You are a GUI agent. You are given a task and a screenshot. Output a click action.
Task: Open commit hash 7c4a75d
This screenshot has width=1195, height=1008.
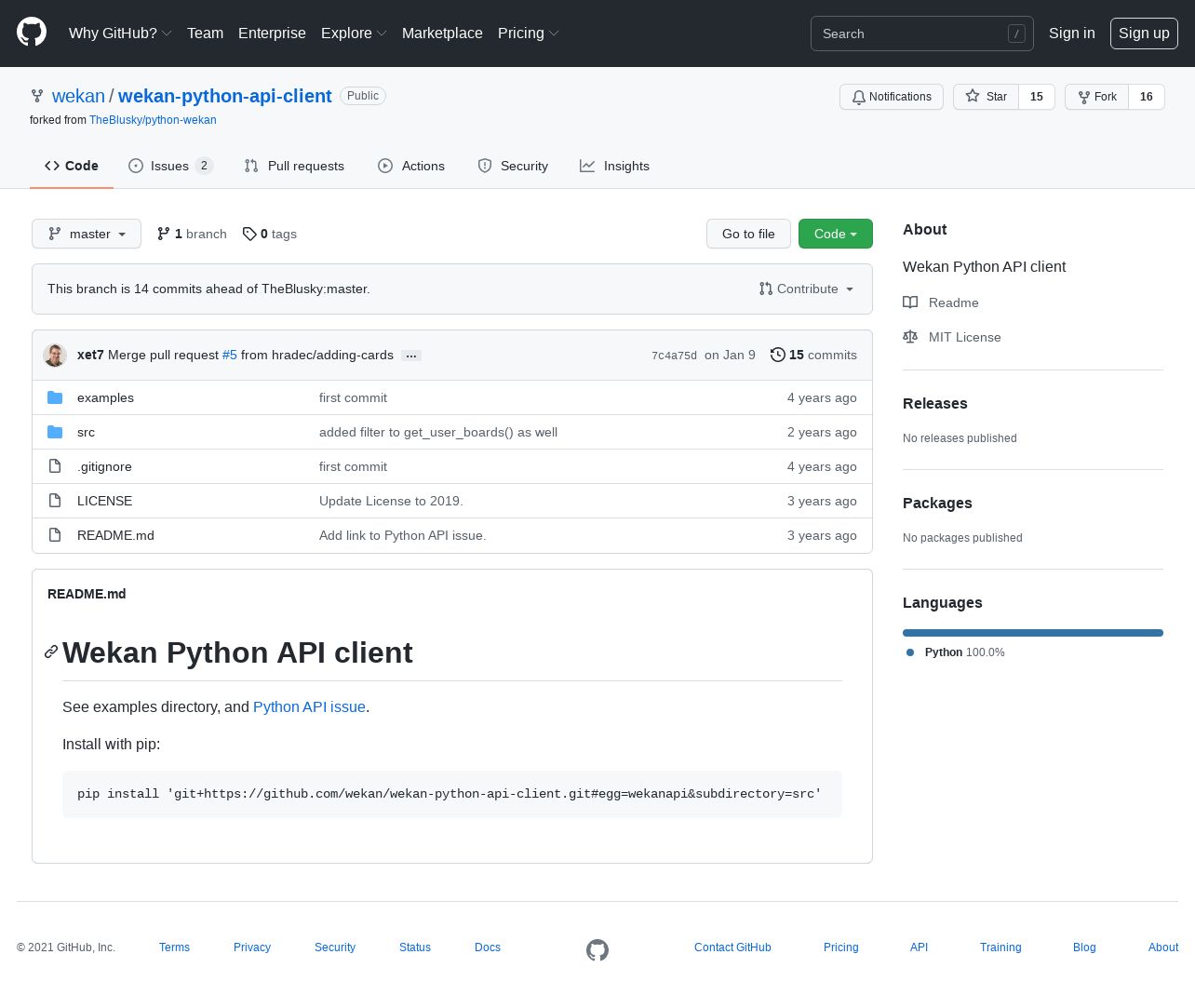pos(674,356)
